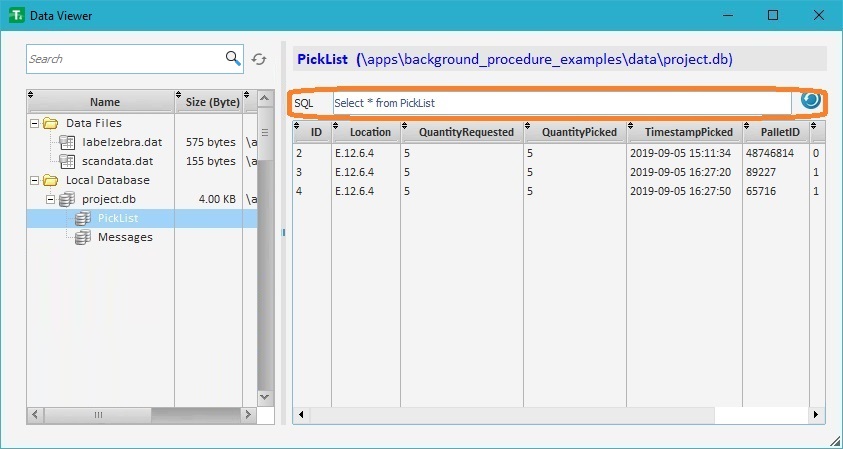Click the refresh icon beside search
Viewport: 843px width, 449px height.
[259, 59]
